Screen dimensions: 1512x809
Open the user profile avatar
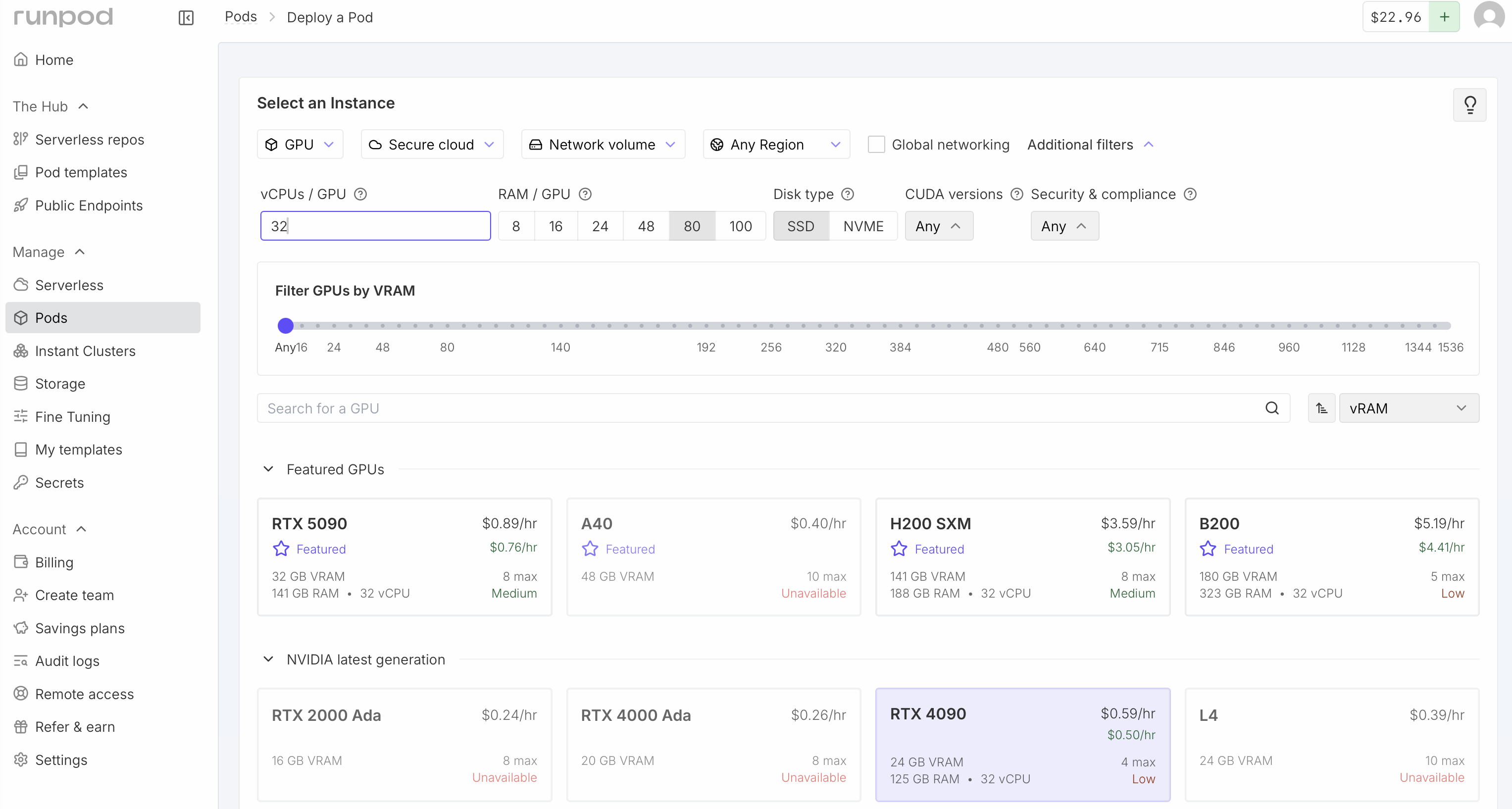pyautogui.click(x=1489, y=16)
